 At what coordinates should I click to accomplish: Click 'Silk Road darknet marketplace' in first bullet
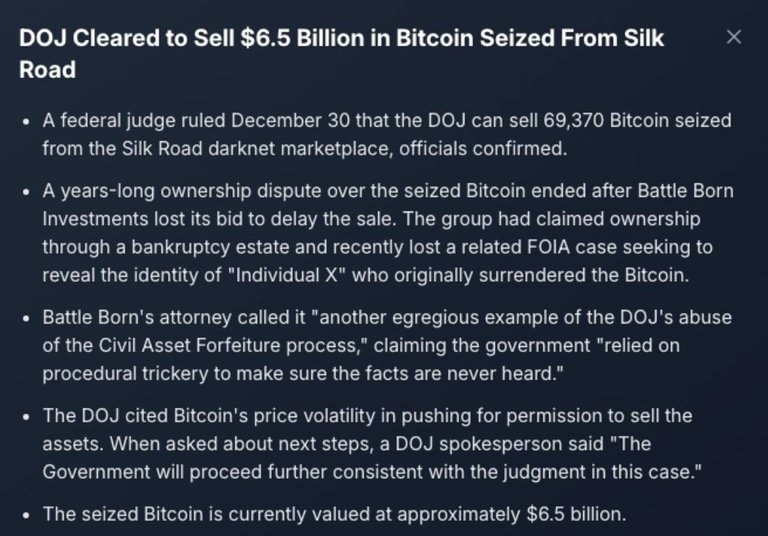pos(257,148)
